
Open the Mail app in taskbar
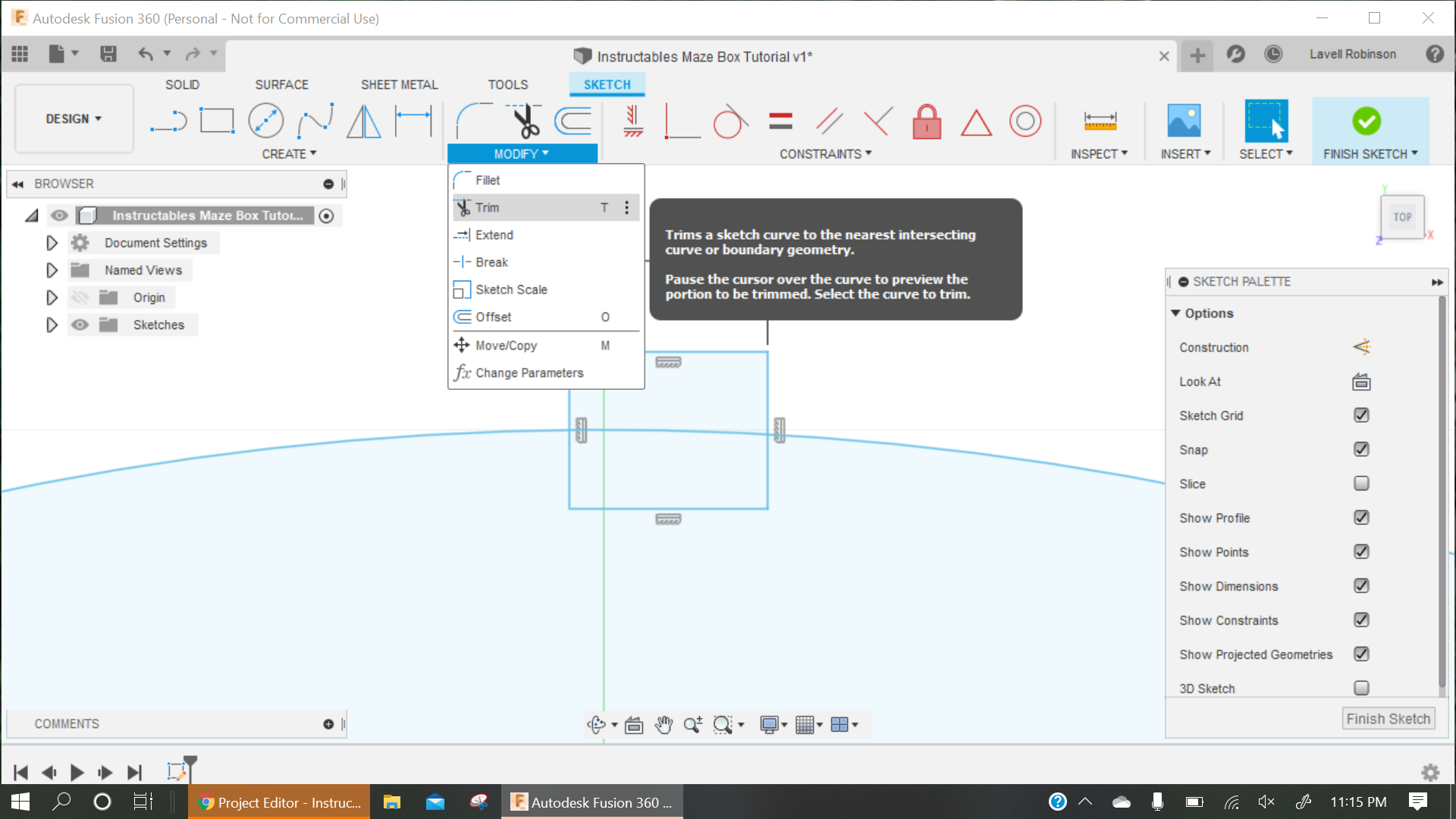click(x=435, y=802)
